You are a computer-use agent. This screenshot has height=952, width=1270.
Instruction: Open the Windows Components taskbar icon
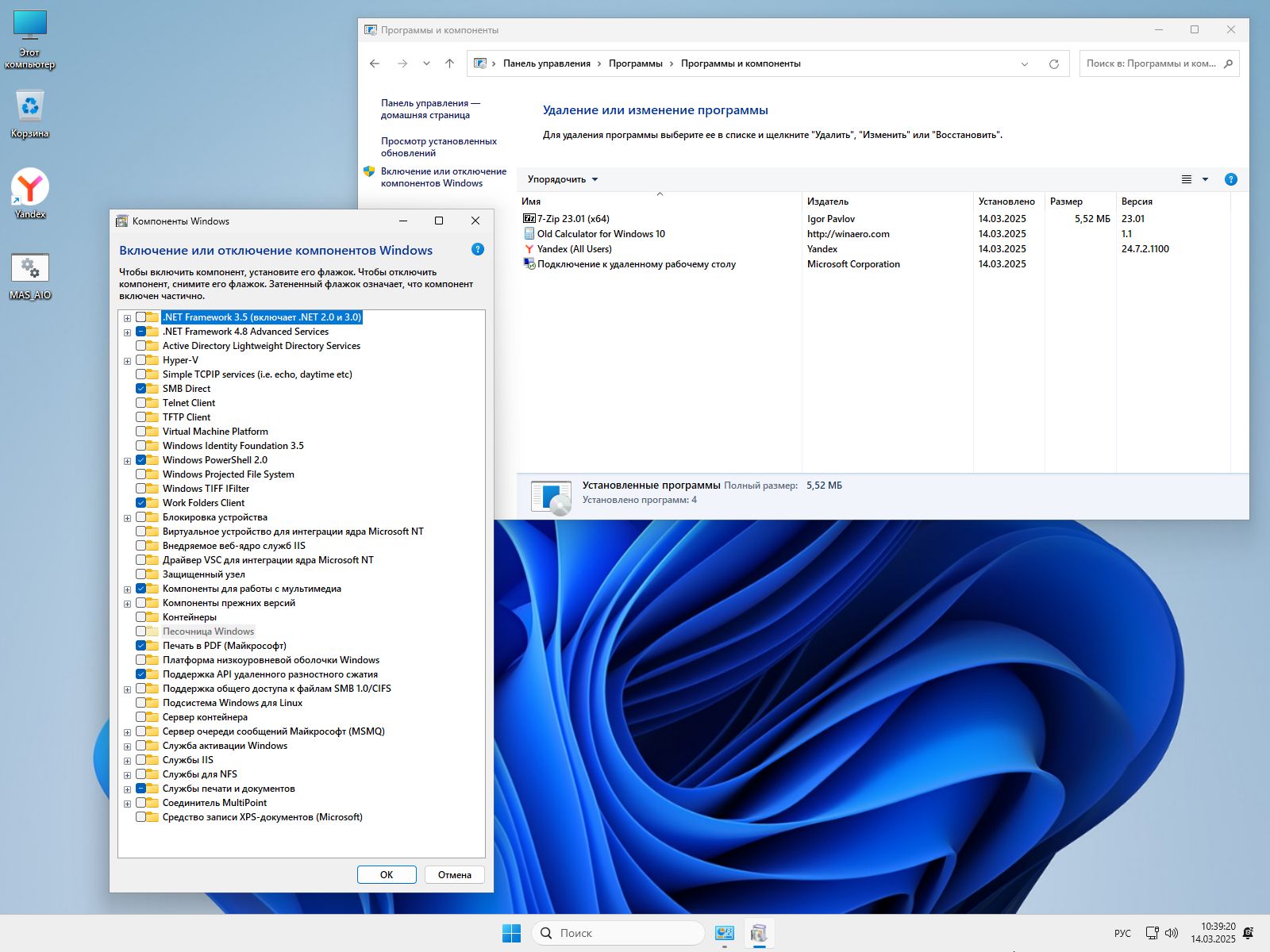[760, 933]
